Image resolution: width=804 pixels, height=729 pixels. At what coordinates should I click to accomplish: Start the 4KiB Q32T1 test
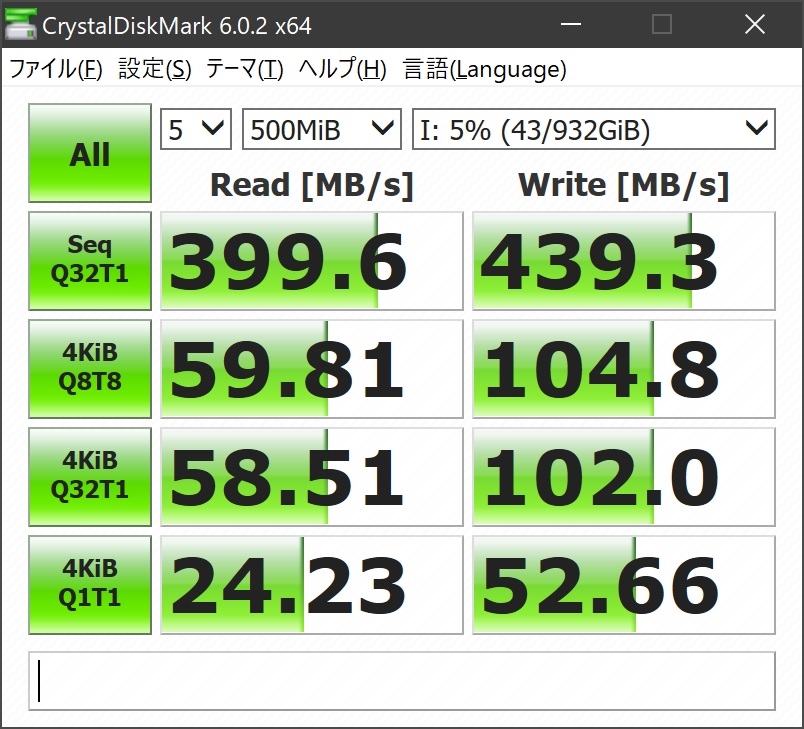(x=90, y=477)
